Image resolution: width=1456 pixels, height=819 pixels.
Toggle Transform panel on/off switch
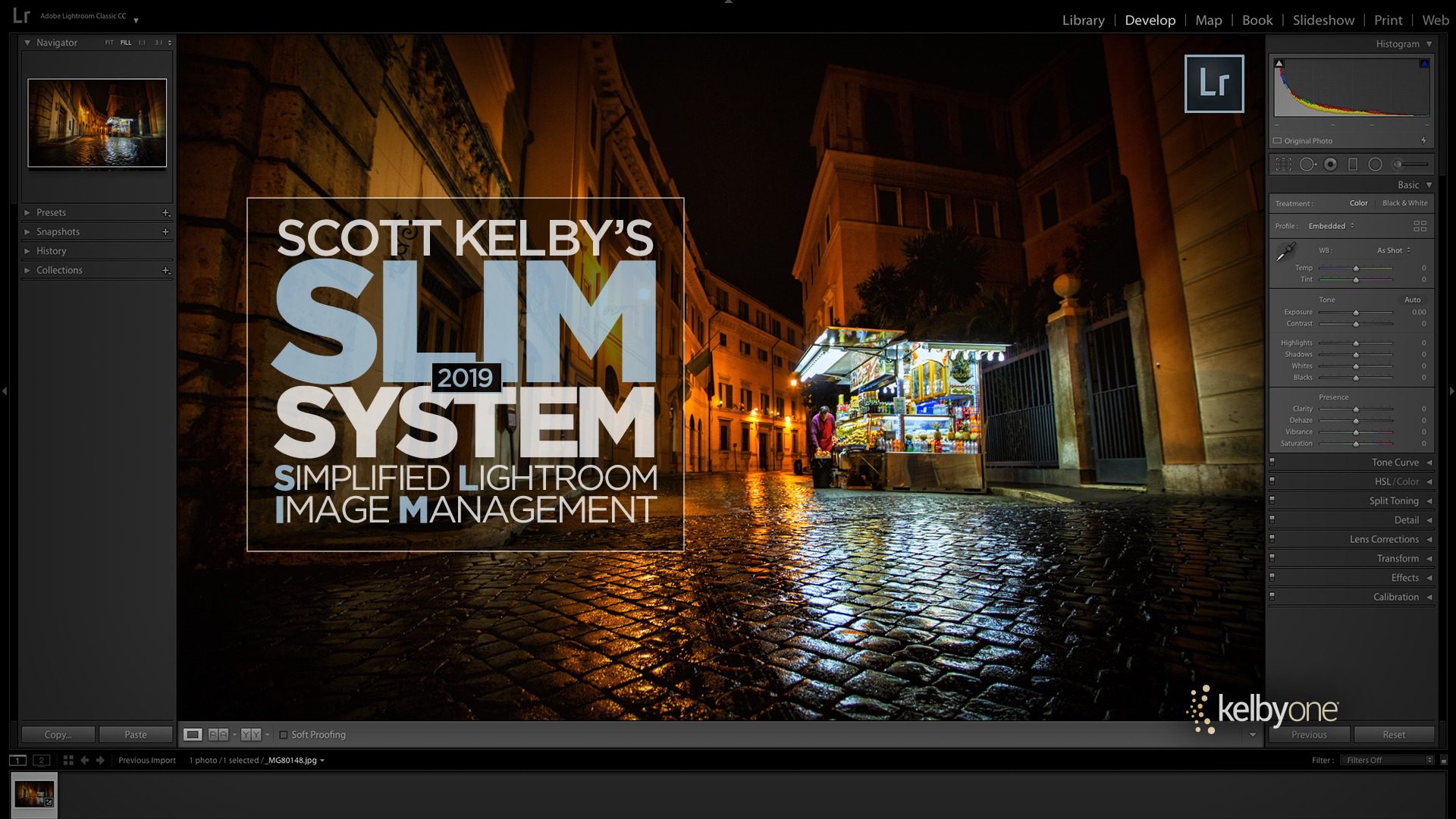1272,558
